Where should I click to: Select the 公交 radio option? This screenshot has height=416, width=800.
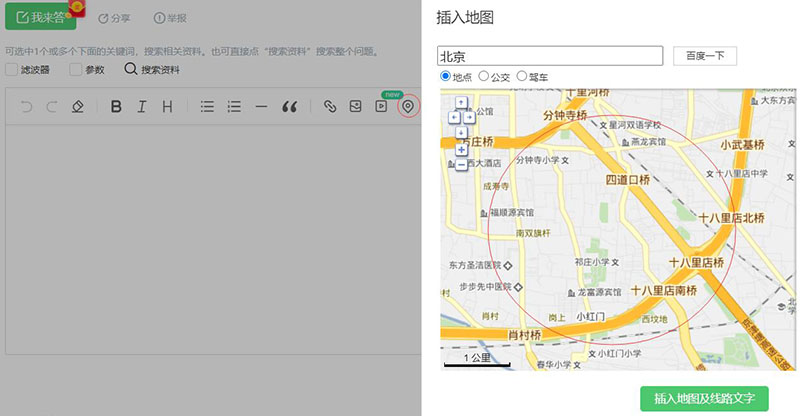pyautogui.click(x=484, y=76)
